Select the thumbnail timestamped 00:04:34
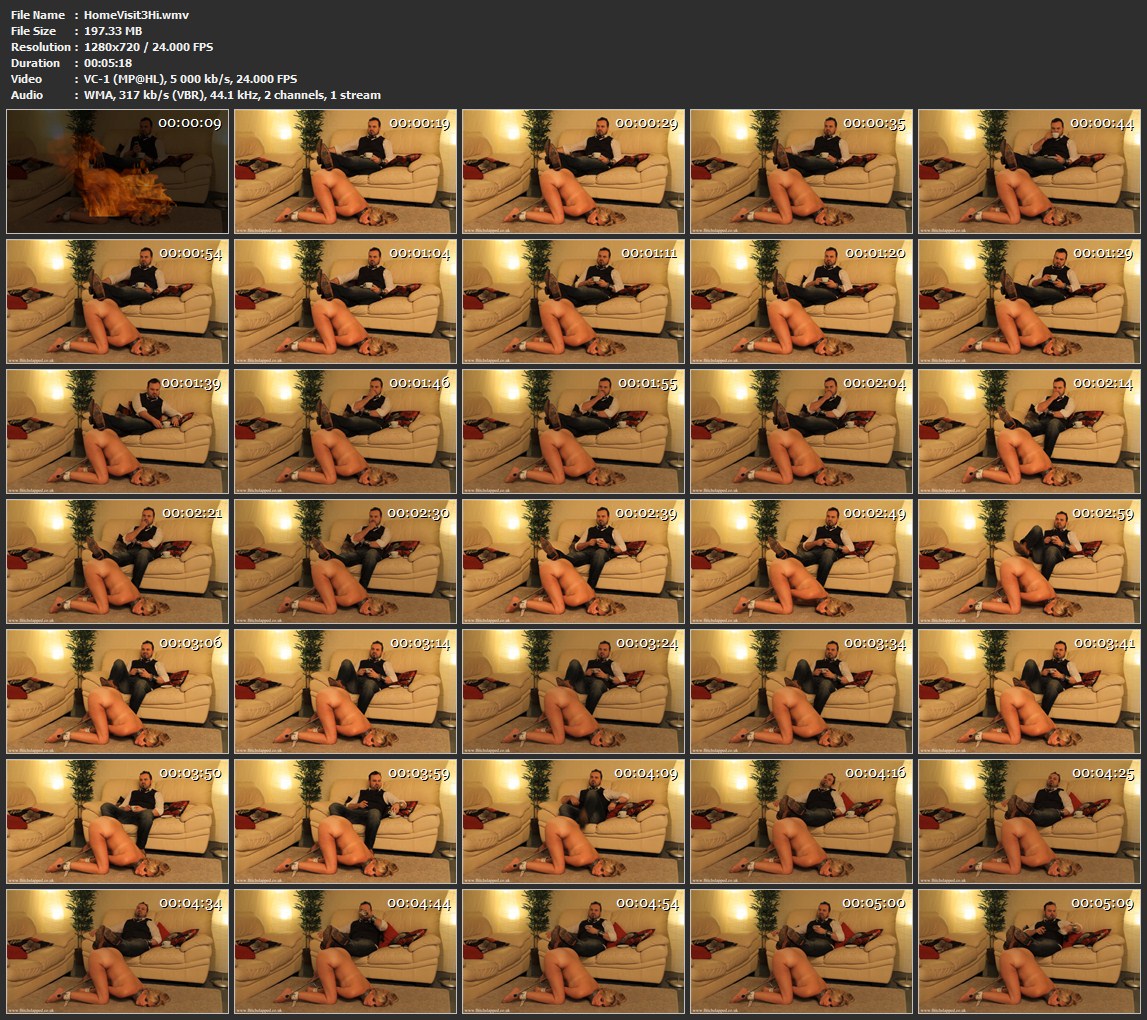Image resolution: width=1147 pixels, height=1020 pixels. [117, 952]
